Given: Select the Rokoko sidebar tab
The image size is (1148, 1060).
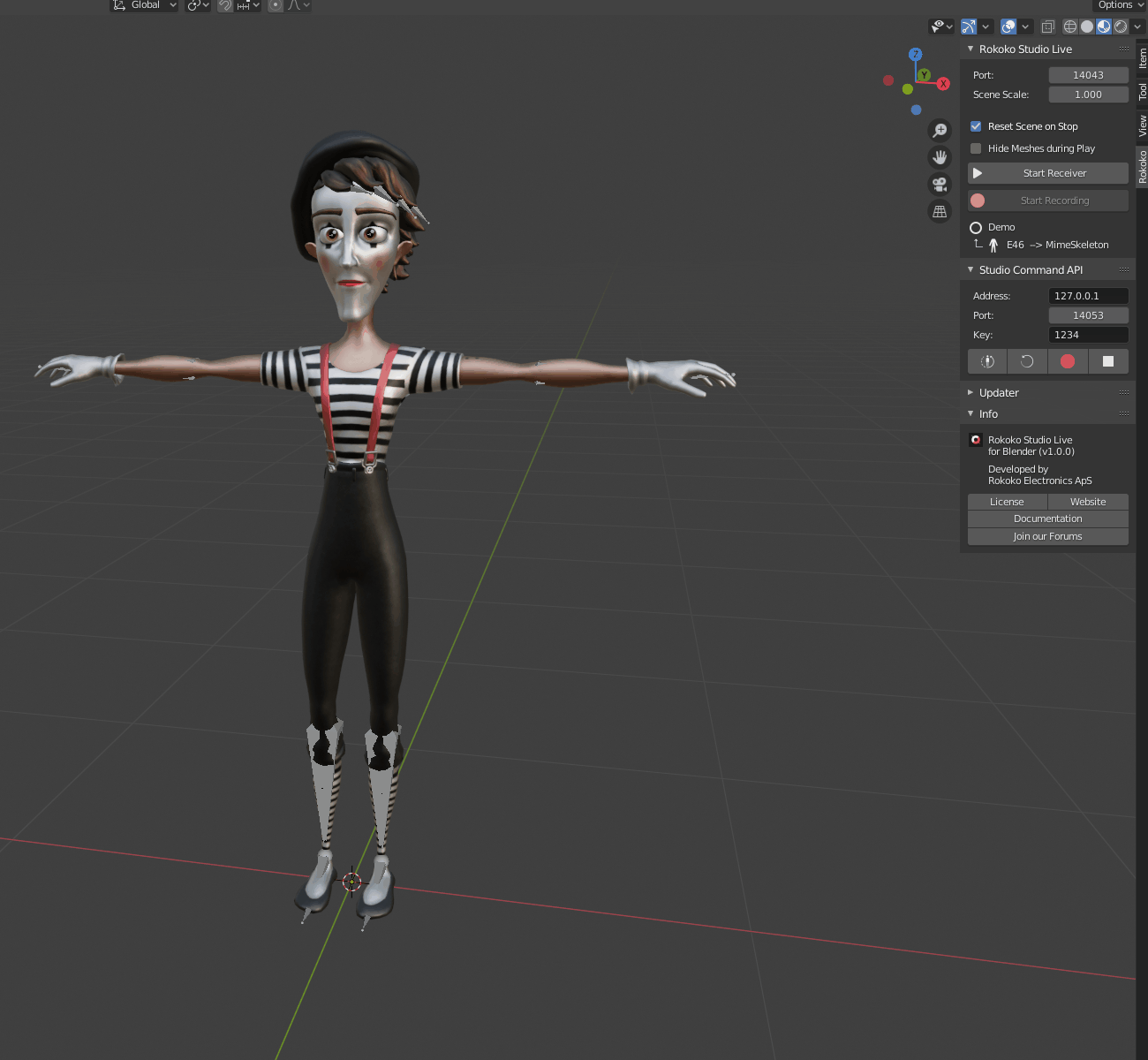Looking at the screenshot, I should point(1142,166).
